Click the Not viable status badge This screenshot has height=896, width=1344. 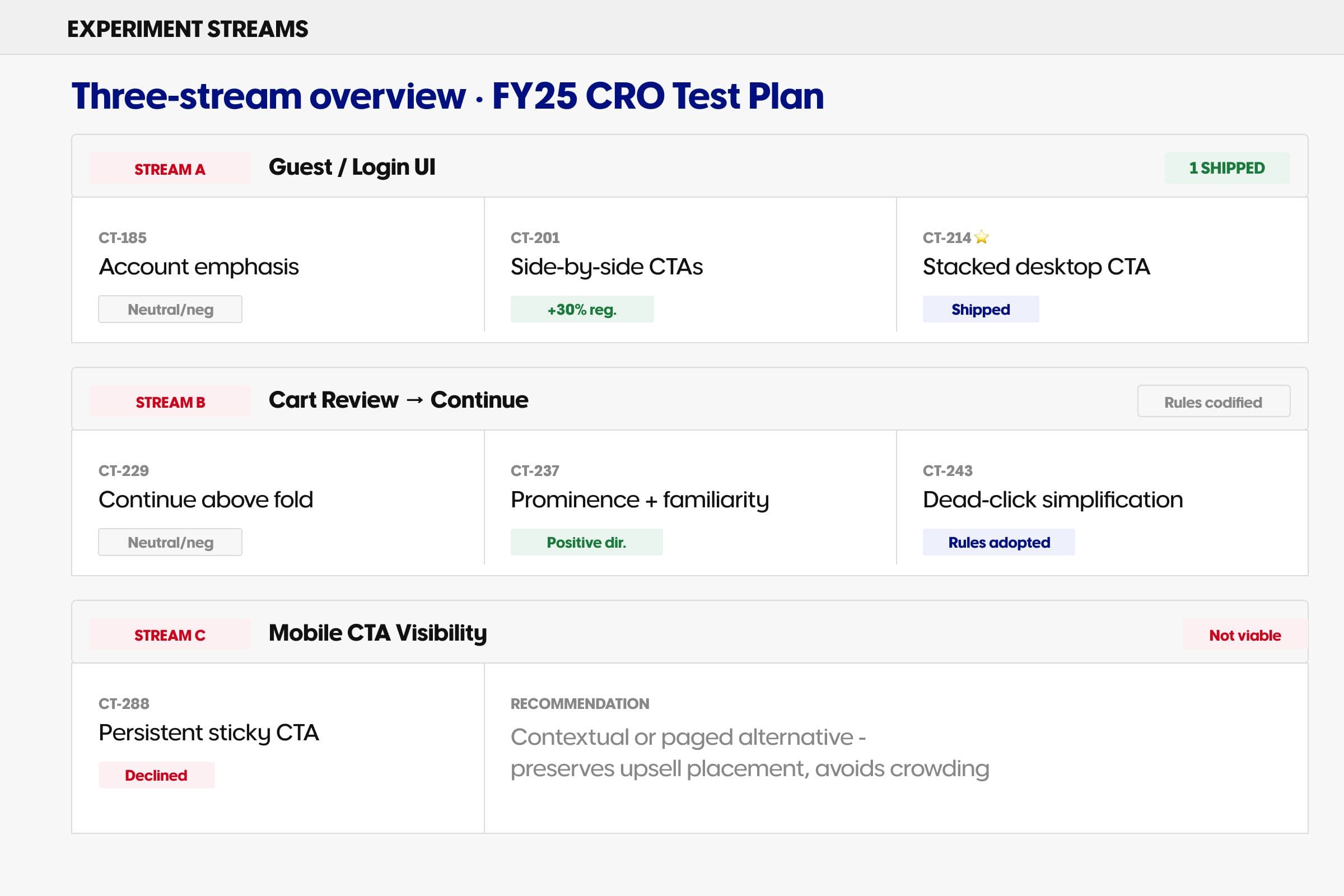[1244, 635]
